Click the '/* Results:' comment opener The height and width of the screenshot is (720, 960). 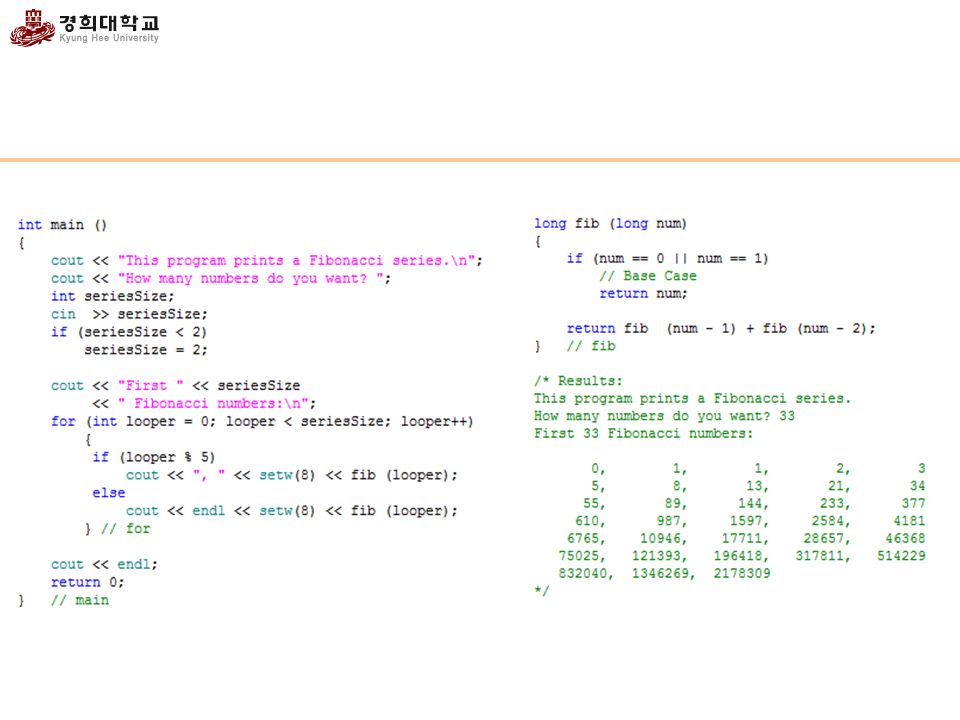(578, 381)
